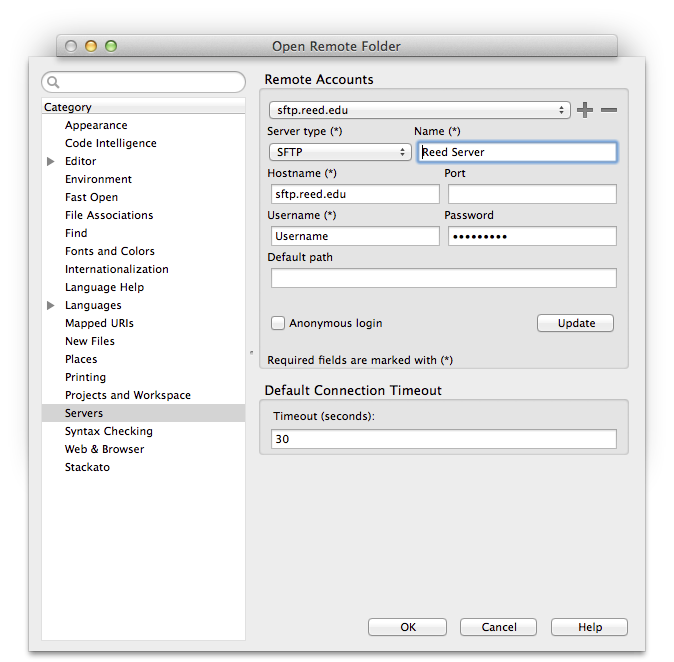Expand the Editor category
The image size is (674, 662).
(51, 161)
